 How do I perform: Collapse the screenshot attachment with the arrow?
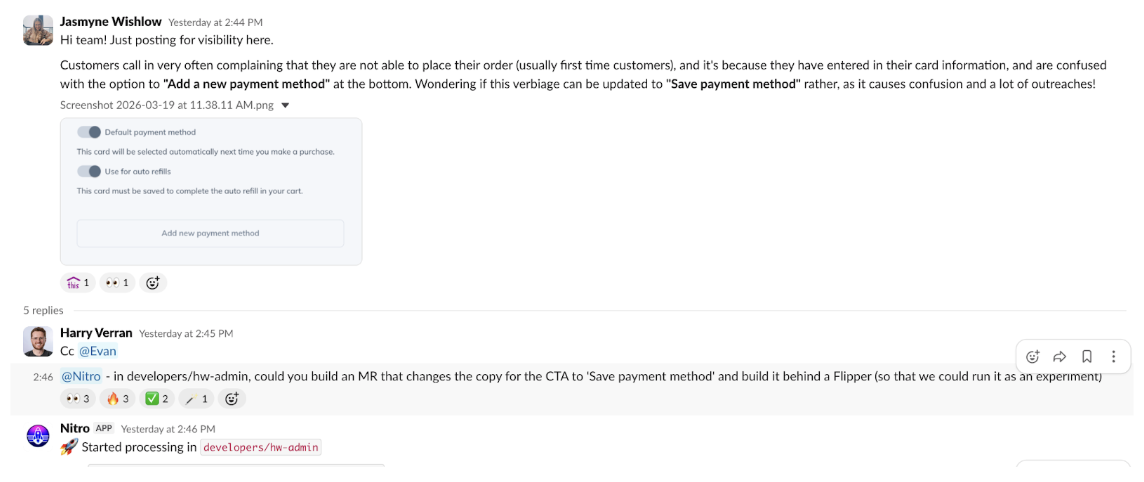coord(285,105)
